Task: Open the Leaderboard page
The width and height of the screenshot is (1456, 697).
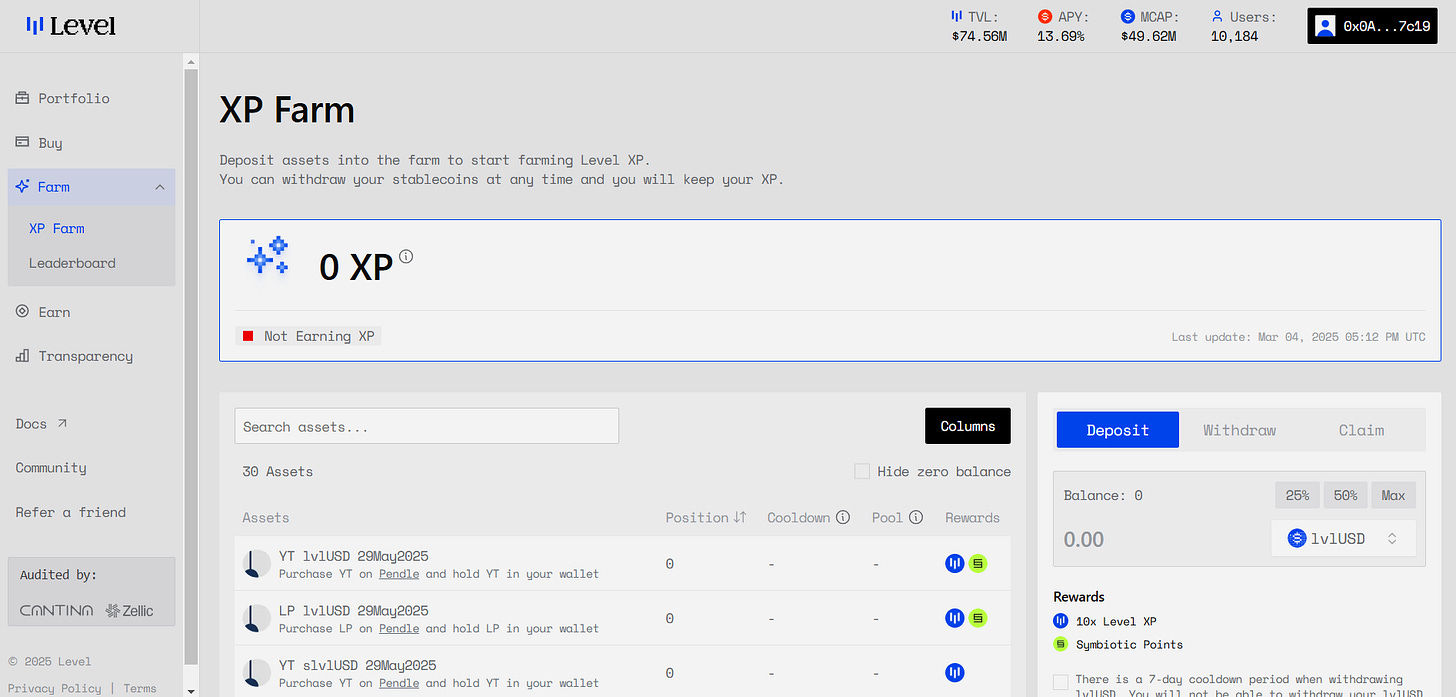Action: (x=72, y=263)
